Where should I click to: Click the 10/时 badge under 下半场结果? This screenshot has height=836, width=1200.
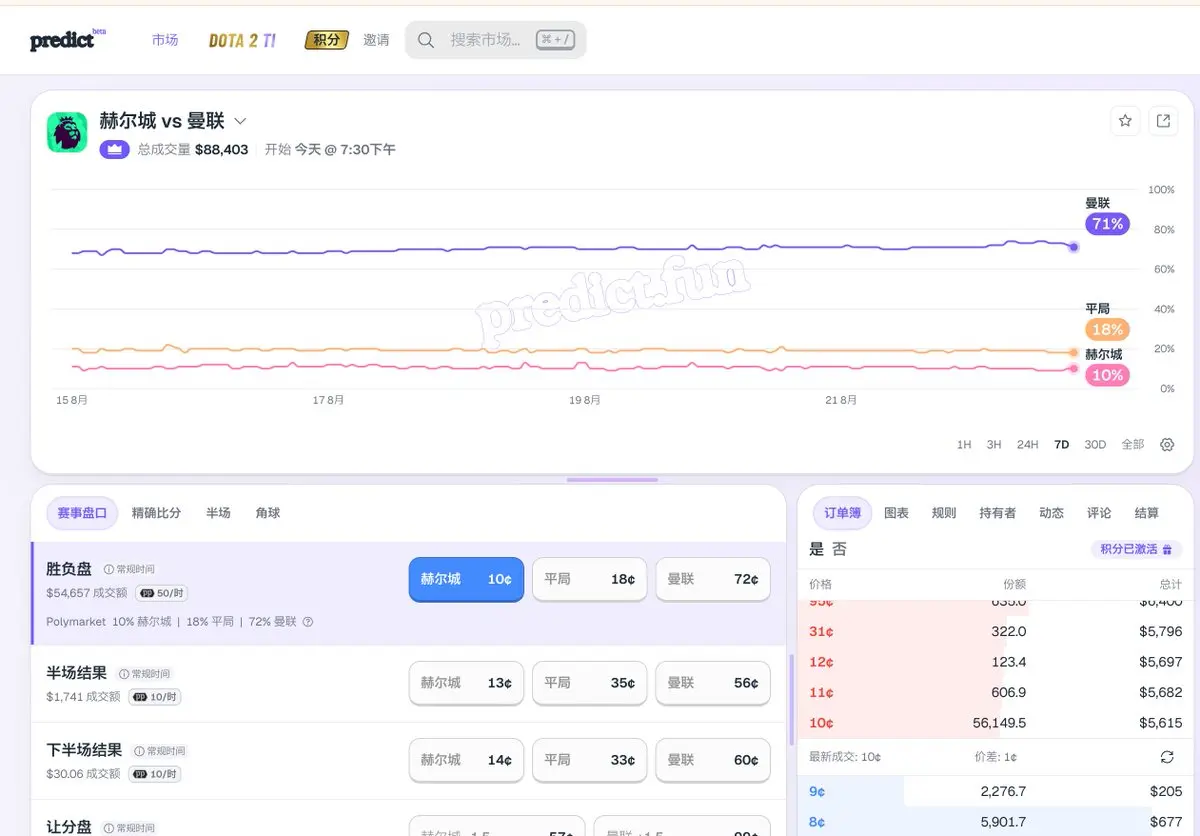pyautogui.click(x=154, y=774)
